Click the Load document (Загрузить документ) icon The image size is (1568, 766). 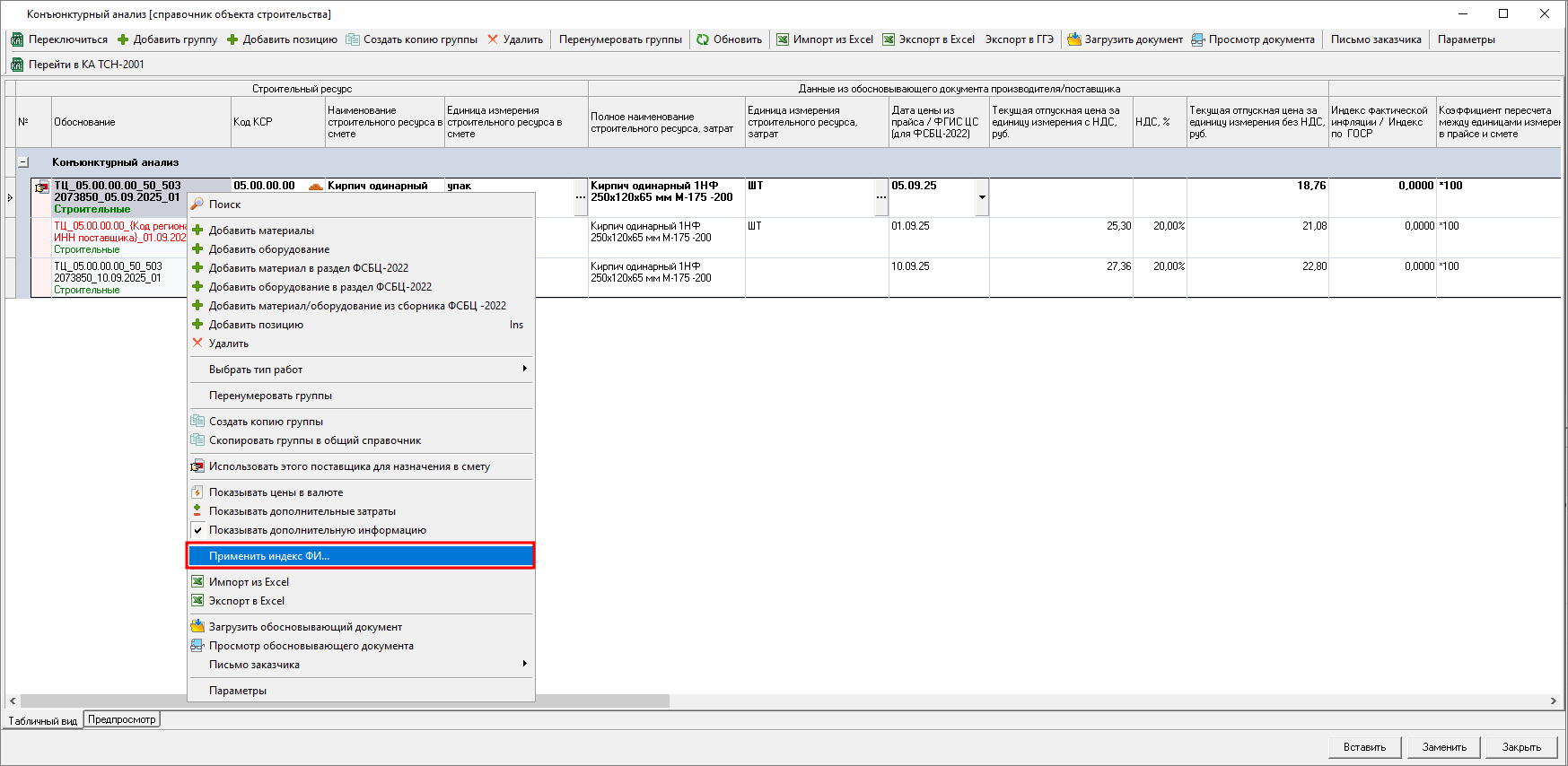(1073, 39)
